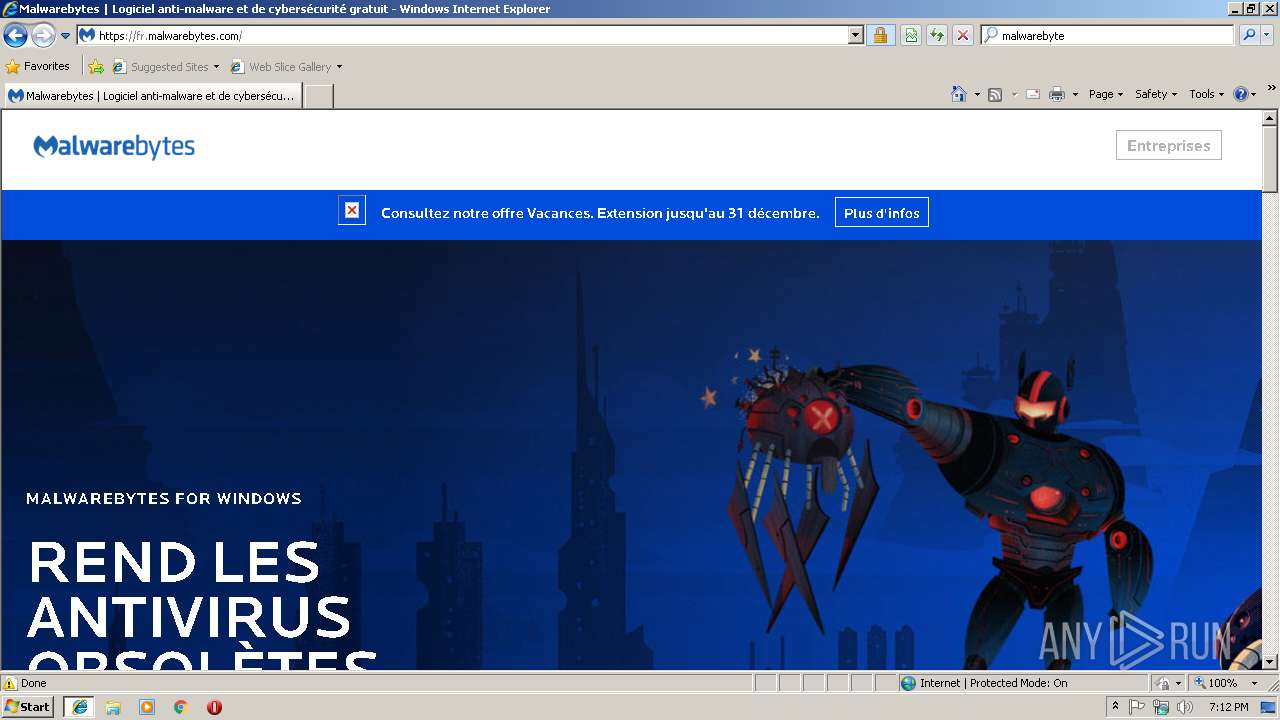Screen dimensions: 1280x720
Task: Open the Page menu
Action: click(1106, 94)
